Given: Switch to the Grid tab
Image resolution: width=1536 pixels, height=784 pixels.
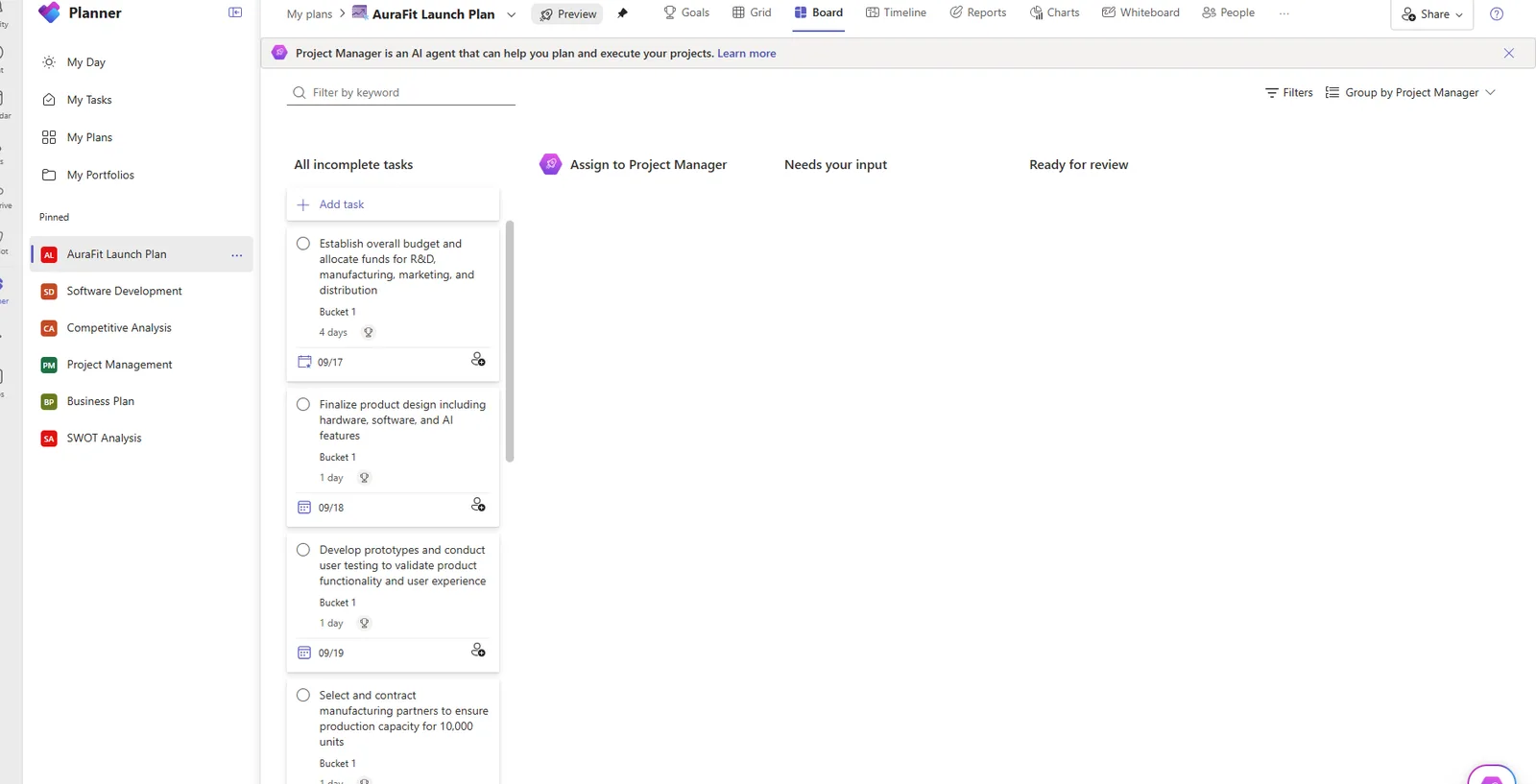Looking at the screenshot, I should pos(752,12).
